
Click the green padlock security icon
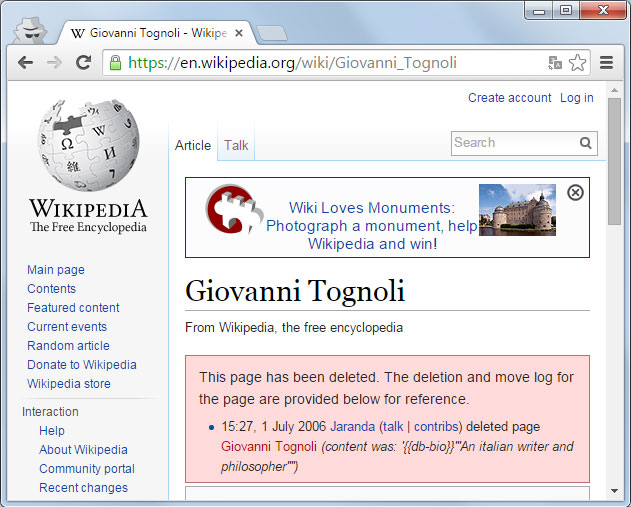[116, 63]
